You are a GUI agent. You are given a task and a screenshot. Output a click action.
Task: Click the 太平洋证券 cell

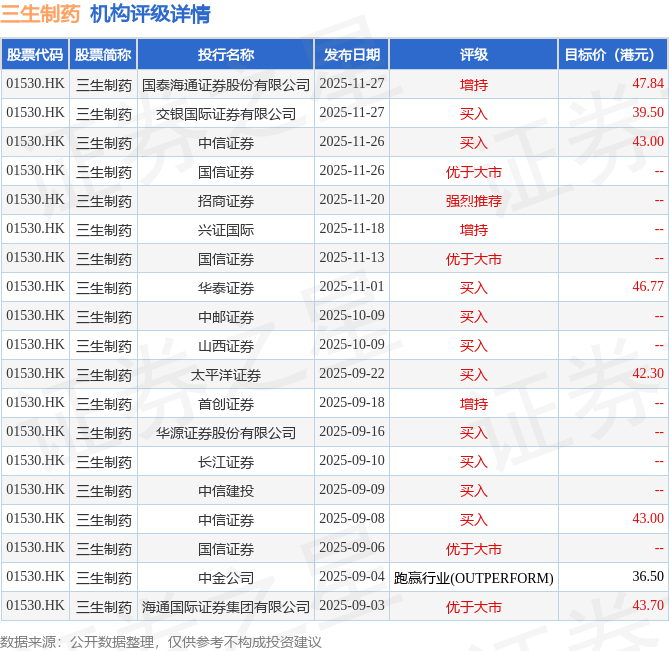[x=226, y=375]
